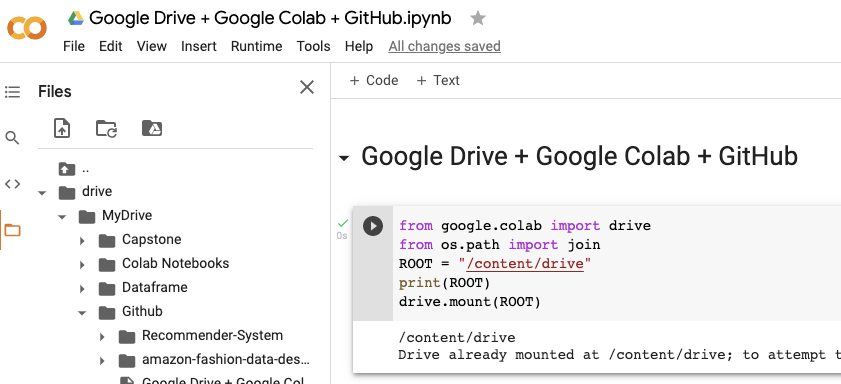Viewport: 841px width, 384px height.
Task: Collapse the drive folder tree arrow
Action: pos(42,193)
